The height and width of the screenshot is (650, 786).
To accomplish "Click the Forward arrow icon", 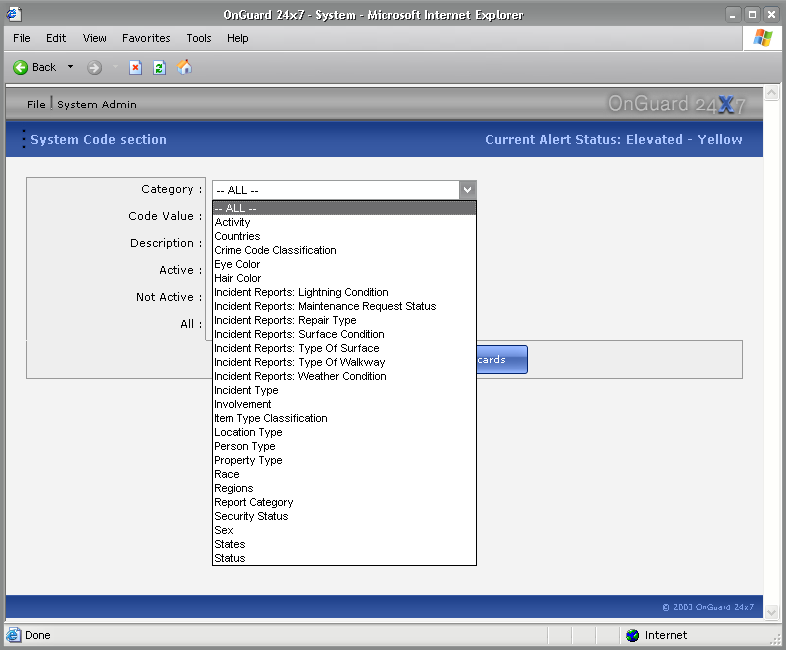I will pyautogui.click(x=94, y=67).
